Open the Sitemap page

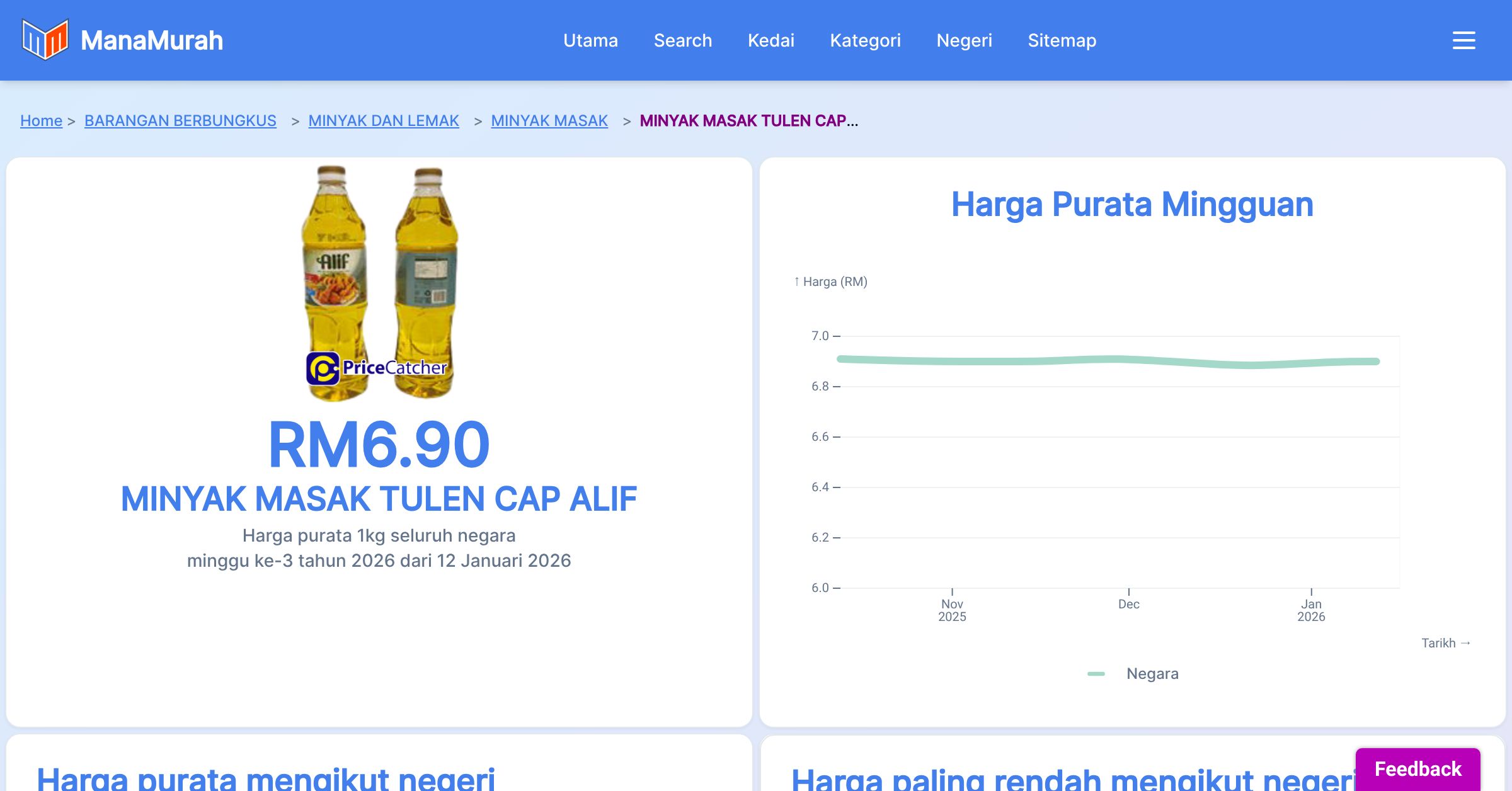pos(1062,40)
